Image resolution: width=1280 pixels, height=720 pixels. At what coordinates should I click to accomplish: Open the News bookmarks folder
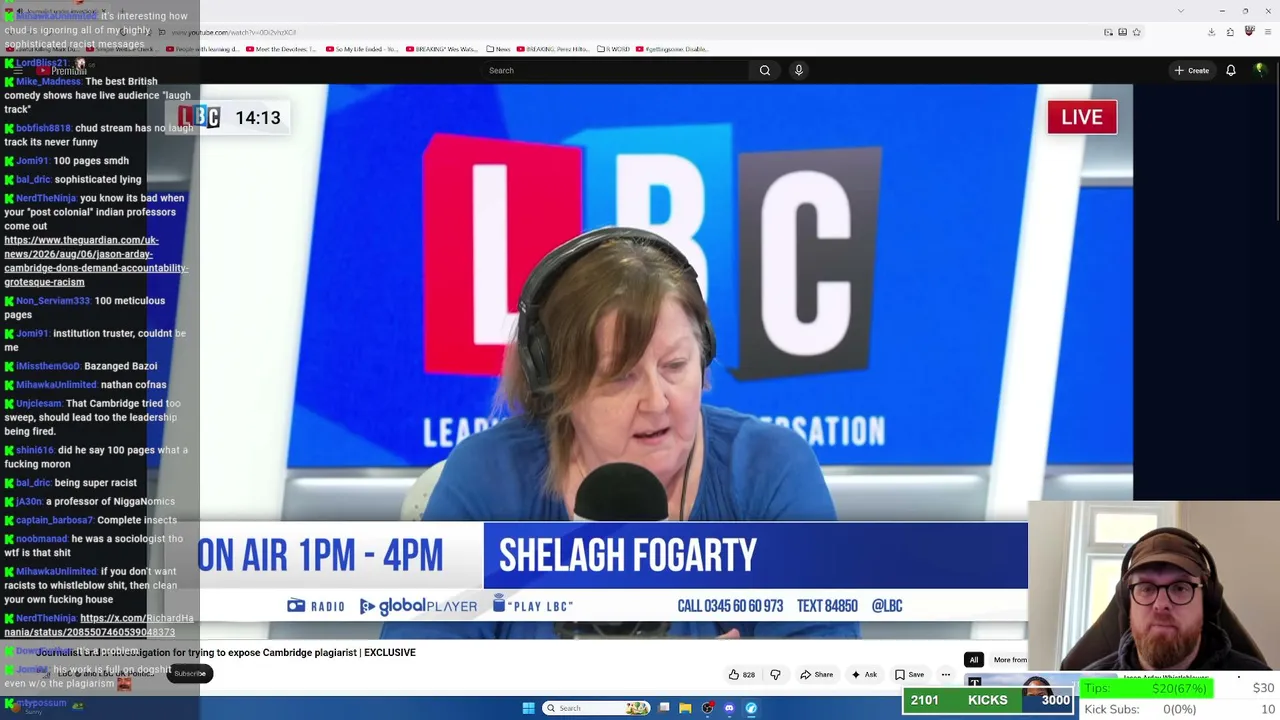(499, 49)
